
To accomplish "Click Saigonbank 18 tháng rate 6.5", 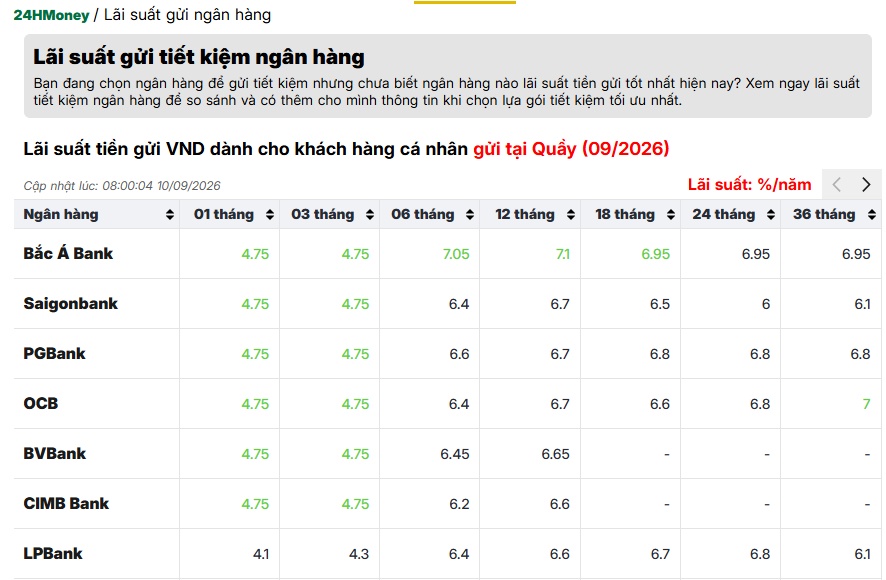I will 660,305.
